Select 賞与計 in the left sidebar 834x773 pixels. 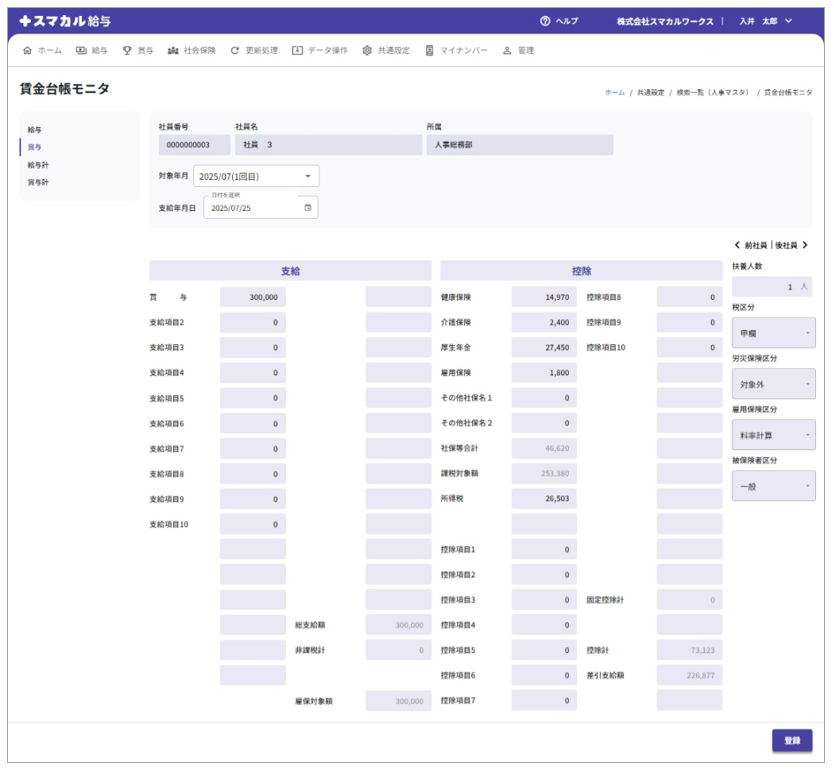[38, 183]
